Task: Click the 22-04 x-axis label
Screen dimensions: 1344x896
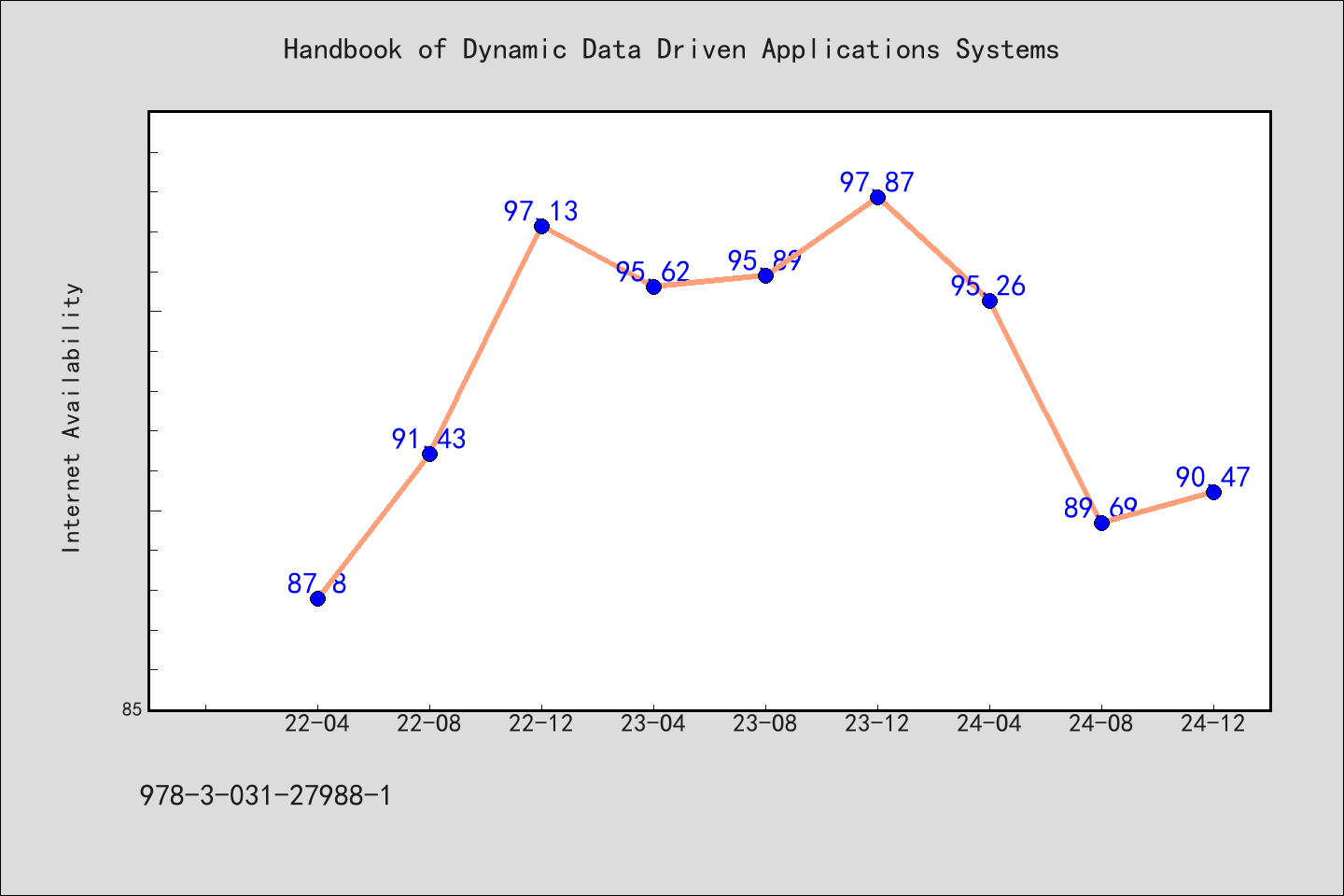Action: tap(317, 724)
